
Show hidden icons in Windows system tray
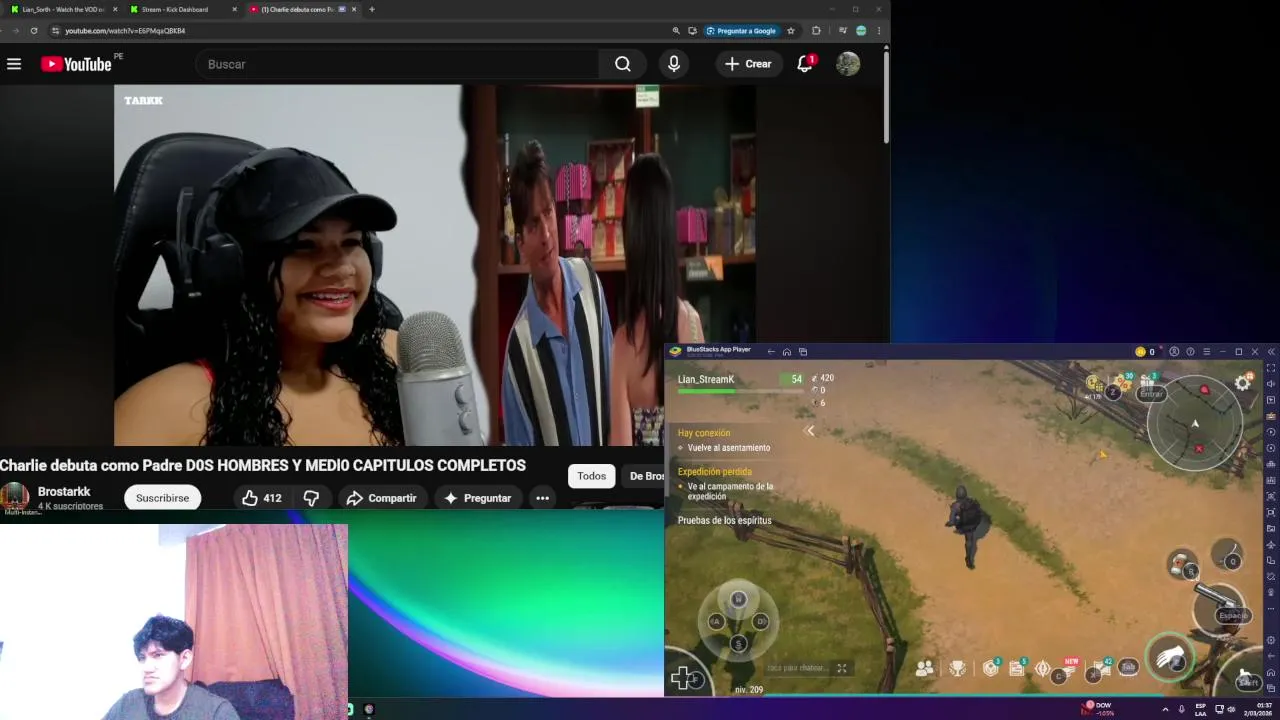point(1165,709)
